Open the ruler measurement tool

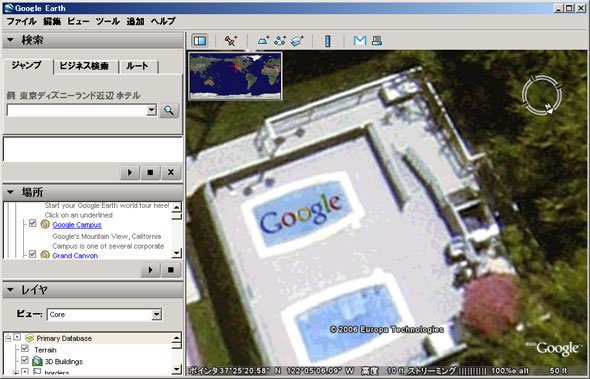327,41
